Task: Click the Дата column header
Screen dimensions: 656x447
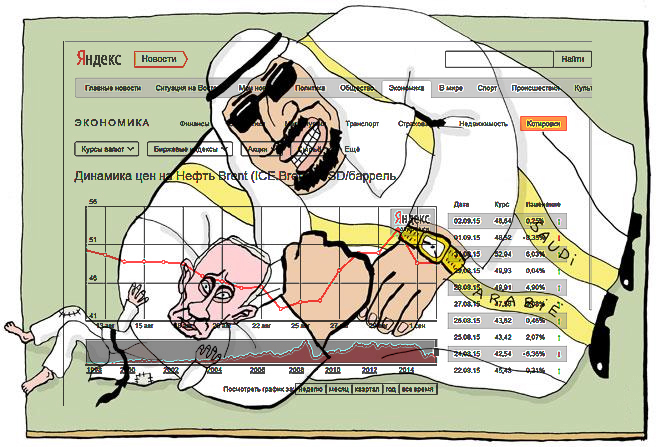Action: coord(461,204)
